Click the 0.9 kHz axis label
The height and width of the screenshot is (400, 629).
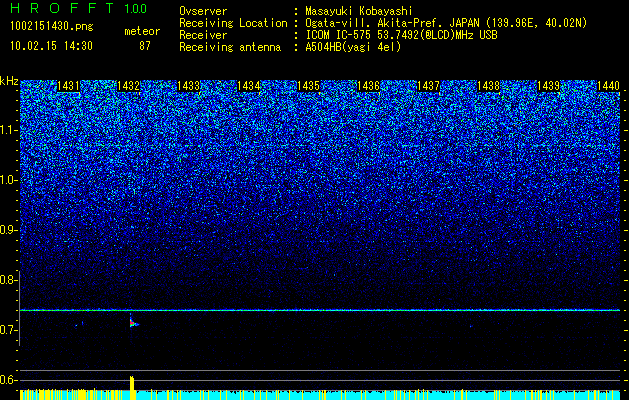(x=8, y=230)
